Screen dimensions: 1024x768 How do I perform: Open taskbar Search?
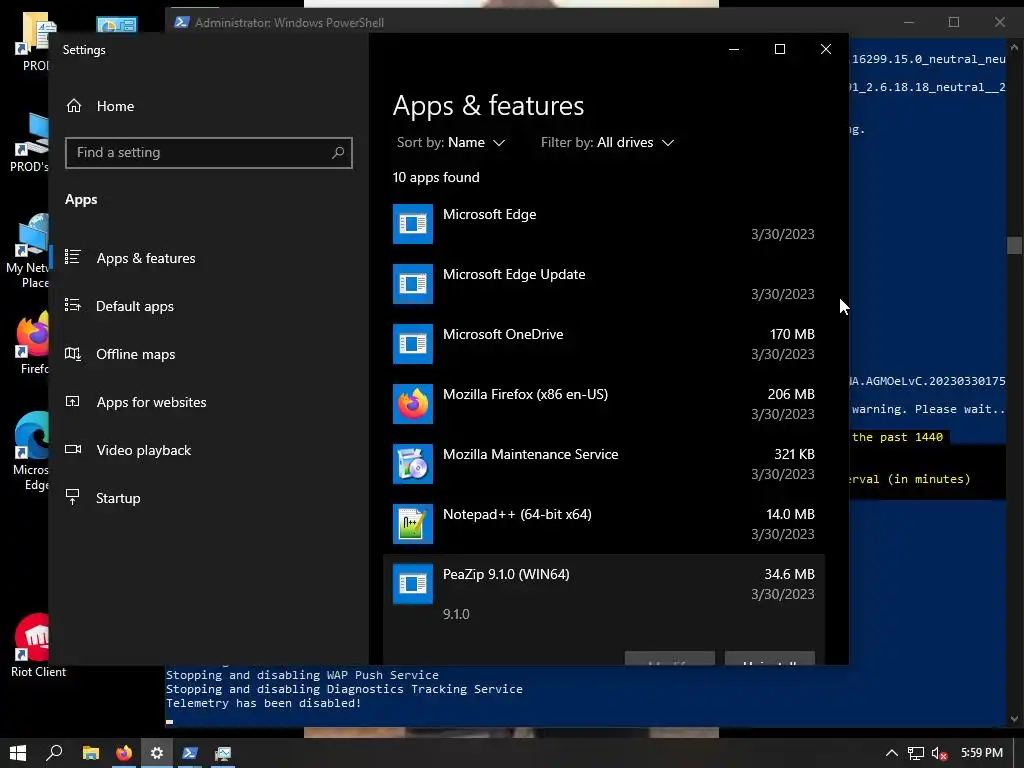(x=54, y=753)
